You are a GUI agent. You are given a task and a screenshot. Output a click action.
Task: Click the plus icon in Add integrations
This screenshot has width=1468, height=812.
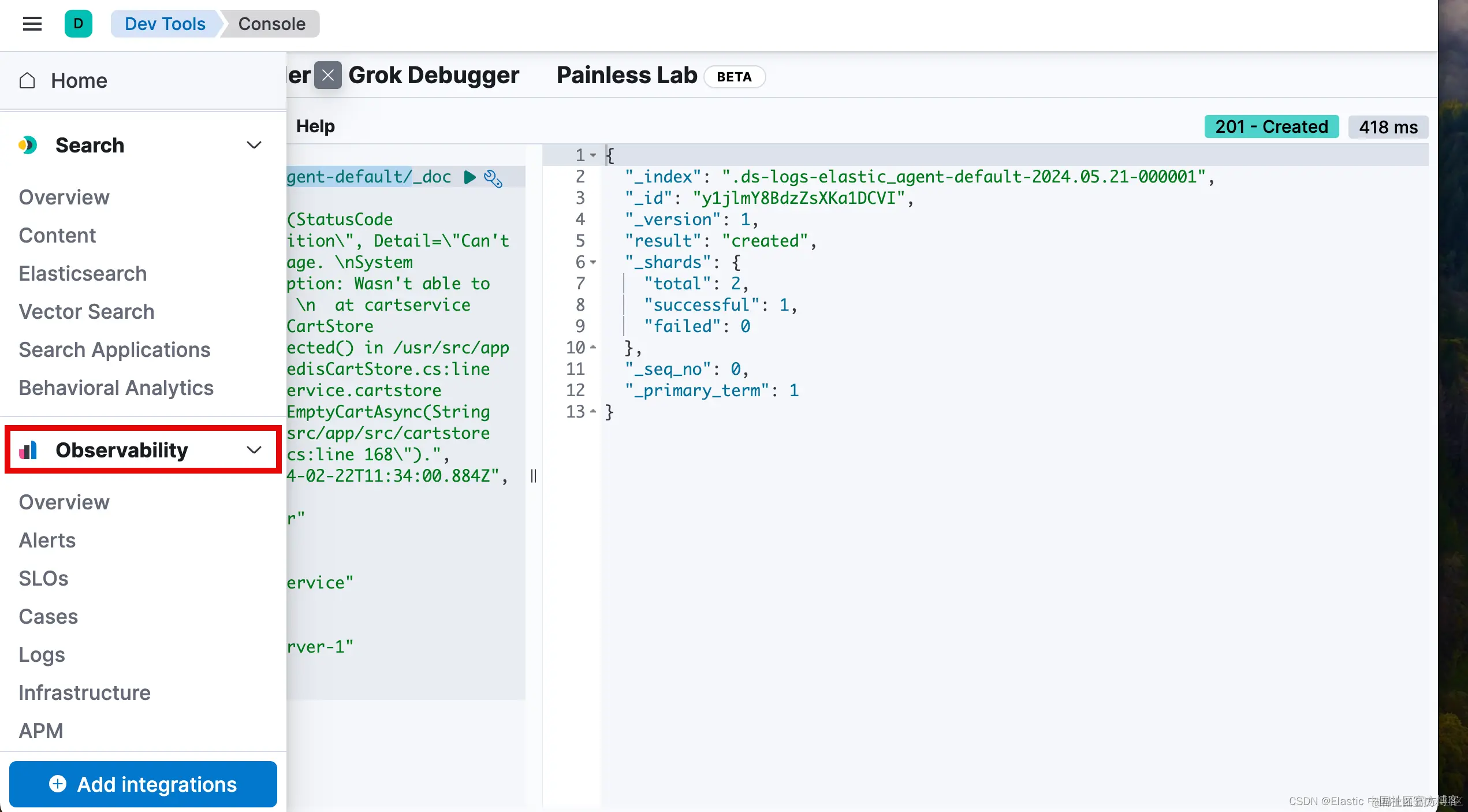(x=57, y=784)
